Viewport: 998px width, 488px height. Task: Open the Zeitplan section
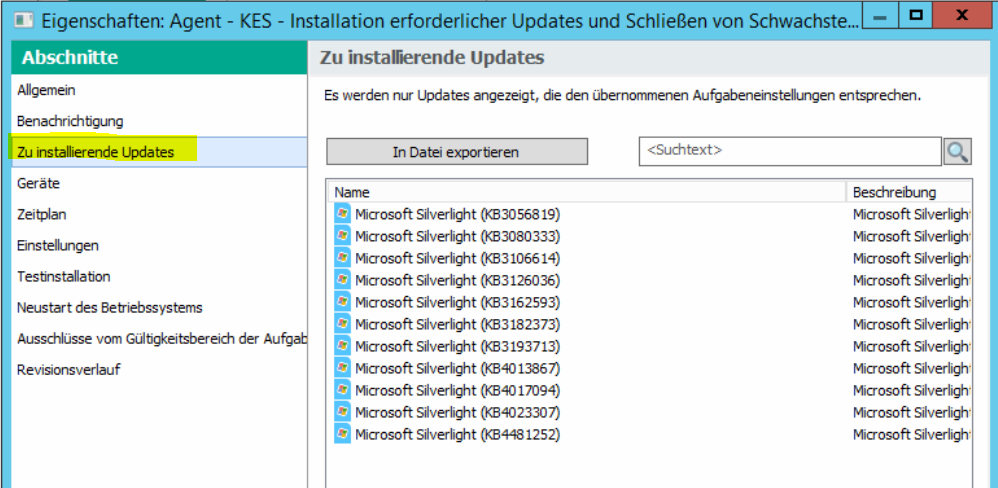(159, 214)
